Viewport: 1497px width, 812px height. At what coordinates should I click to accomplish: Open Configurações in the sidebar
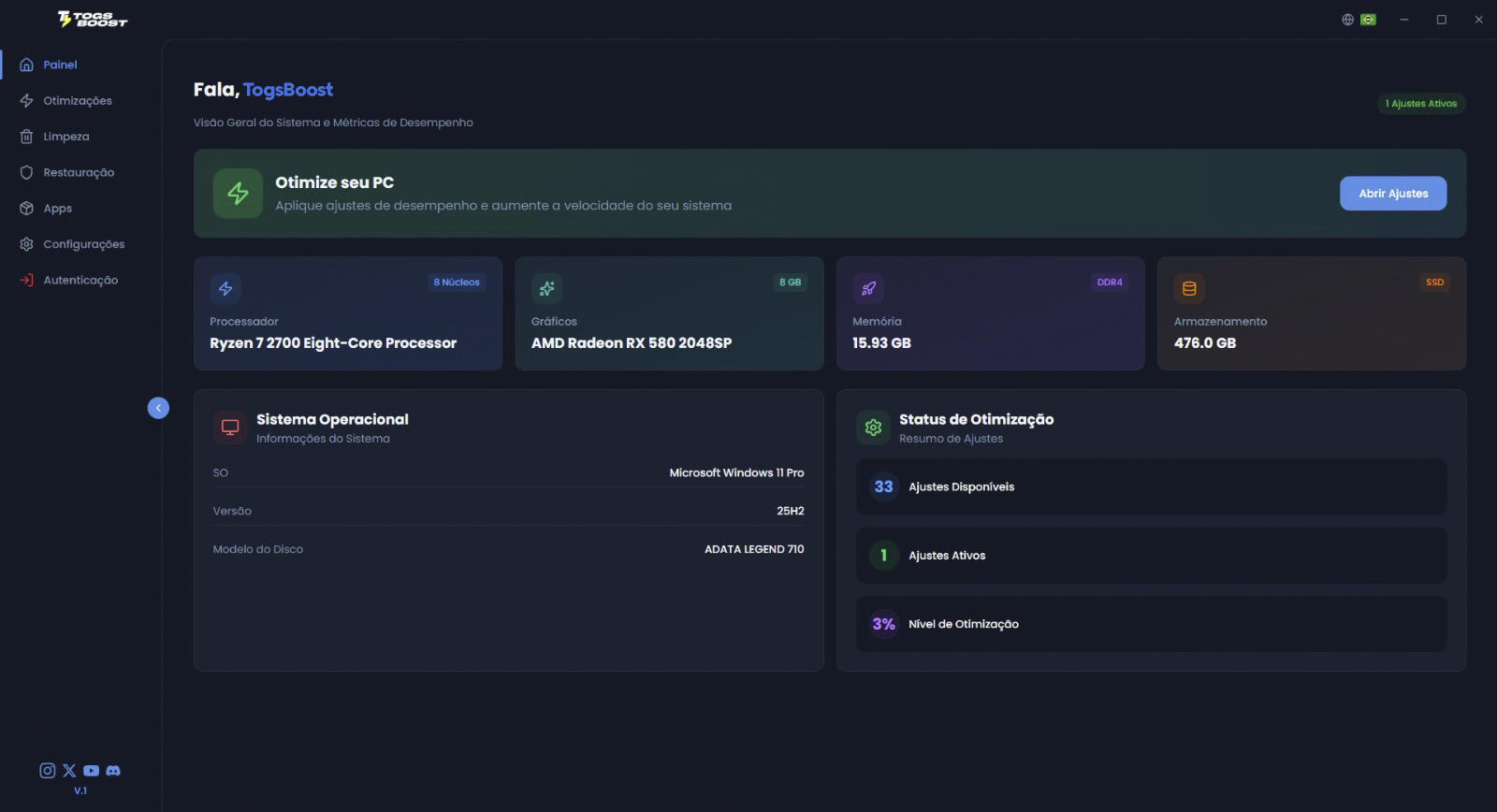[83, 244]
